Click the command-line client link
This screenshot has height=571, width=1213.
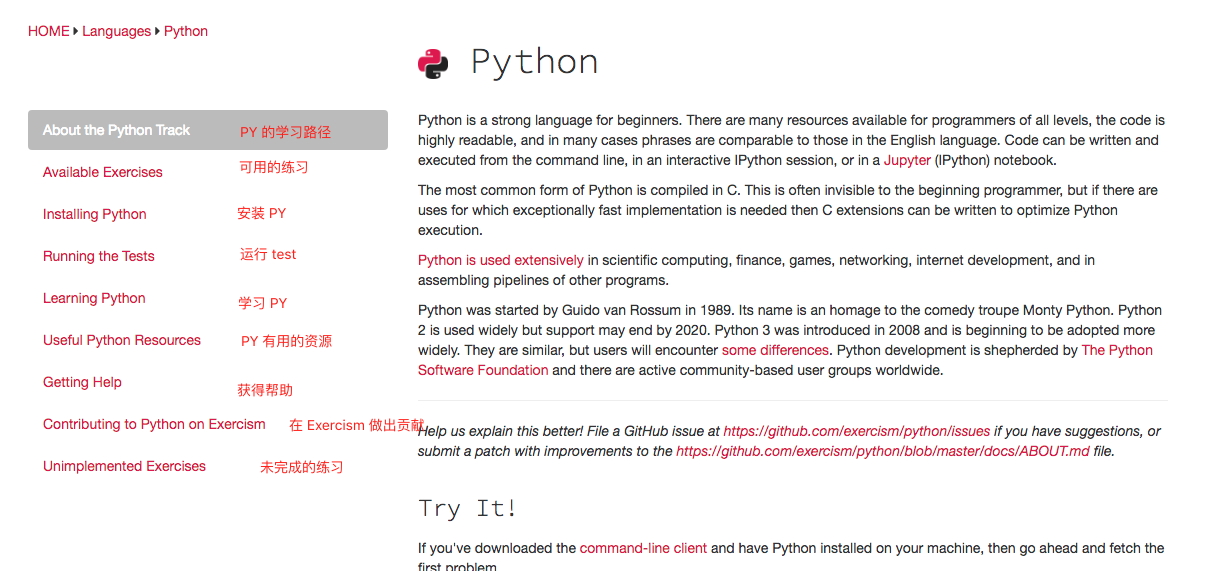pyautogui.click(x=643, y=548)
